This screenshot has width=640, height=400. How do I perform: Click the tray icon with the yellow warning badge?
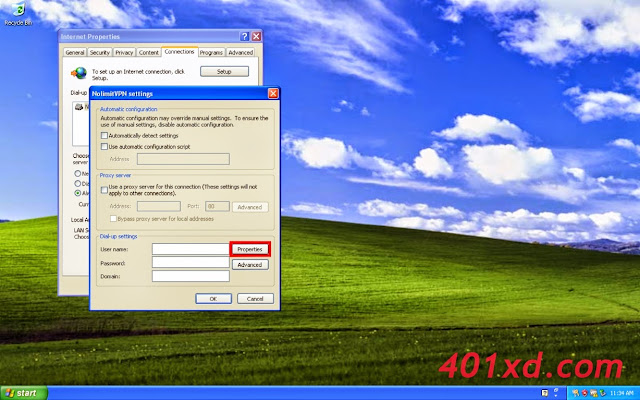pos(594,393)
